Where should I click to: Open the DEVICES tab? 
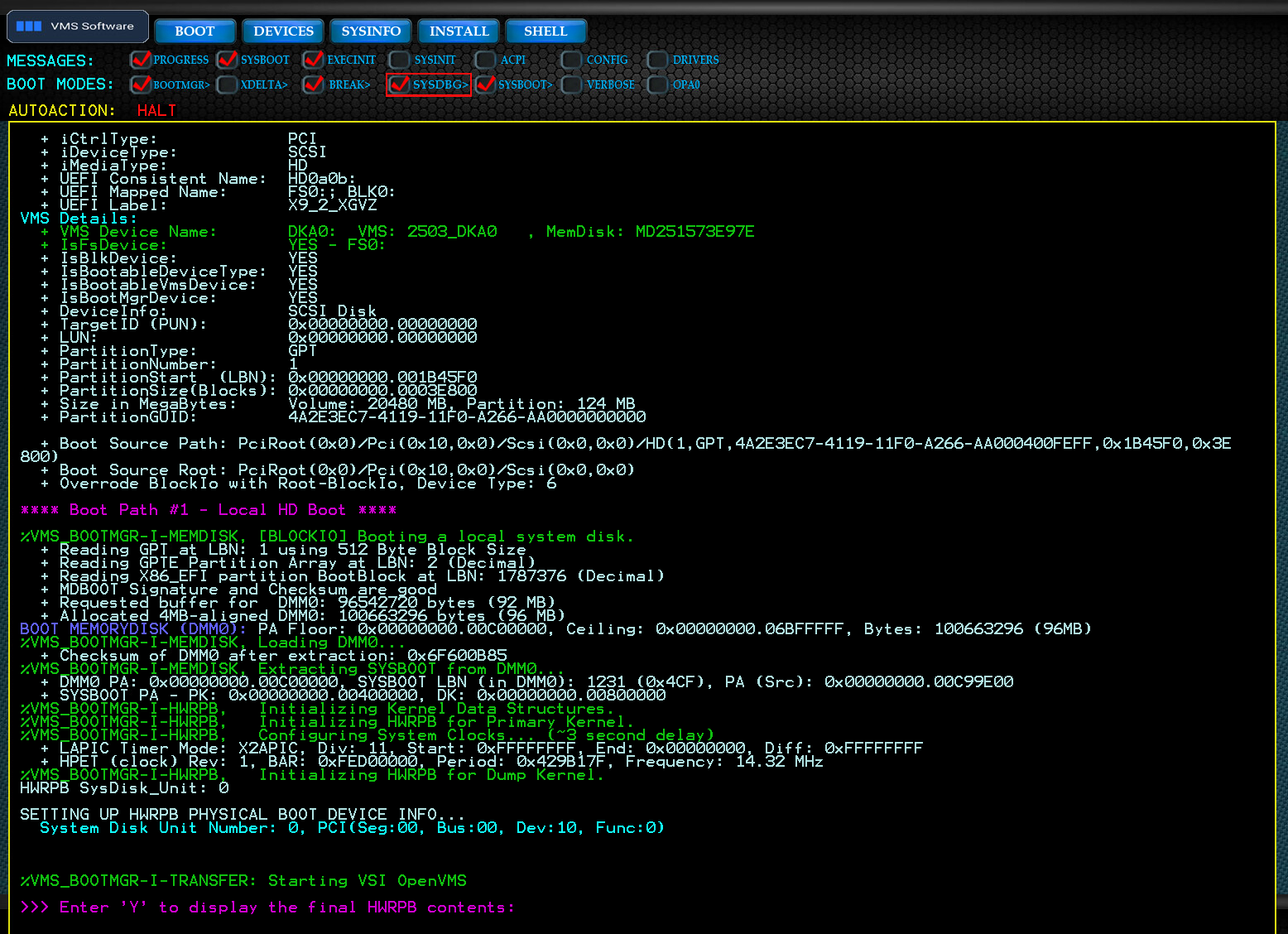click(x=283, y=31)
